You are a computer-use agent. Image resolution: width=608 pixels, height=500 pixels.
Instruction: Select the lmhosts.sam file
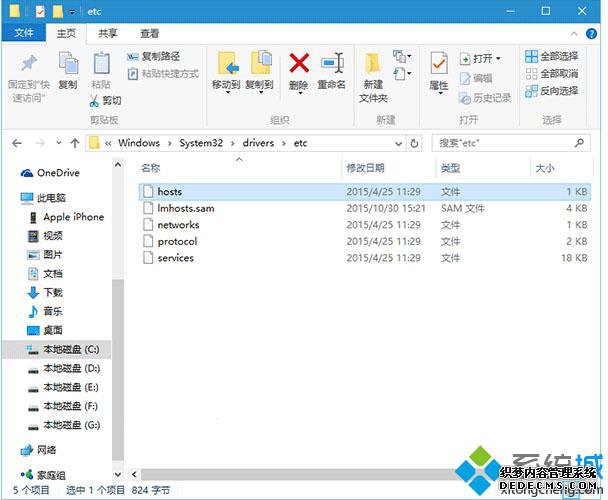(364, 208)
